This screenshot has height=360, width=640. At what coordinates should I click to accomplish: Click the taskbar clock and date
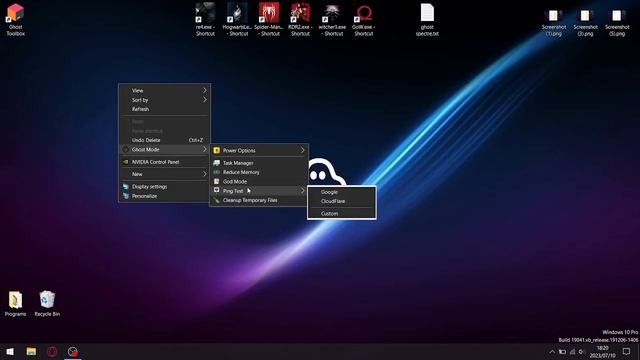(x=602, y=352)
